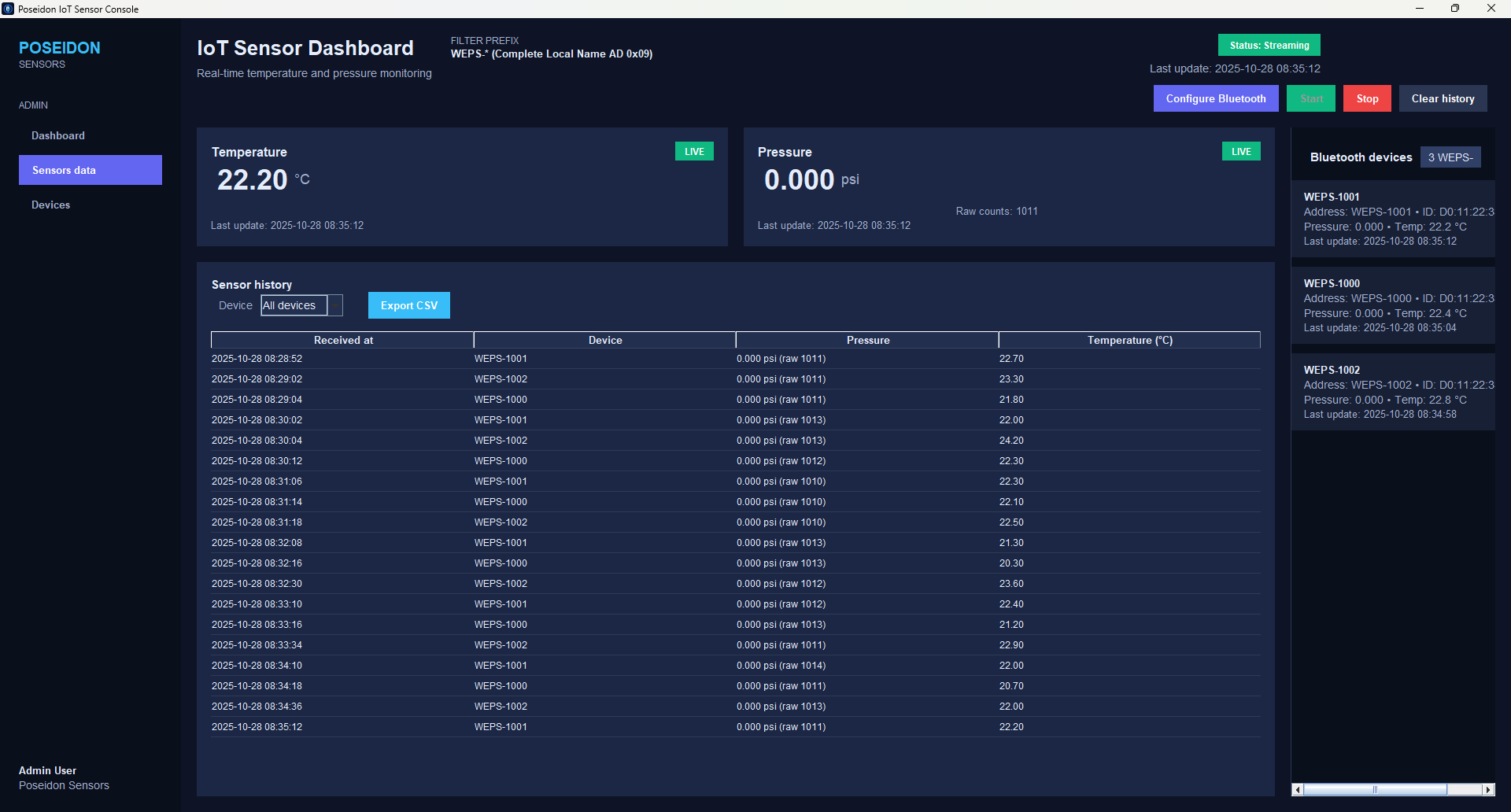
Task: Click the Clear history button
Action: [x=1443, y=98]
